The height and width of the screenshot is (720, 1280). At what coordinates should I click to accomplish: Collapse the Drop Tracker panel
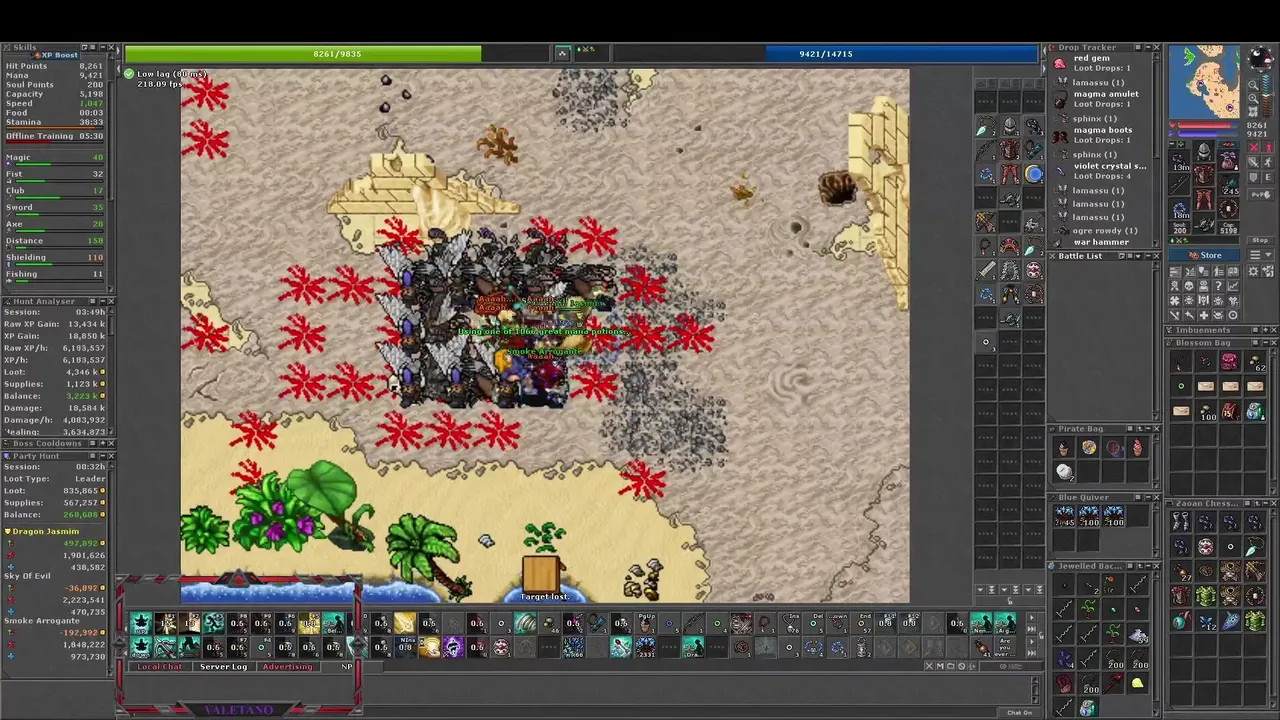point(1148,47)
